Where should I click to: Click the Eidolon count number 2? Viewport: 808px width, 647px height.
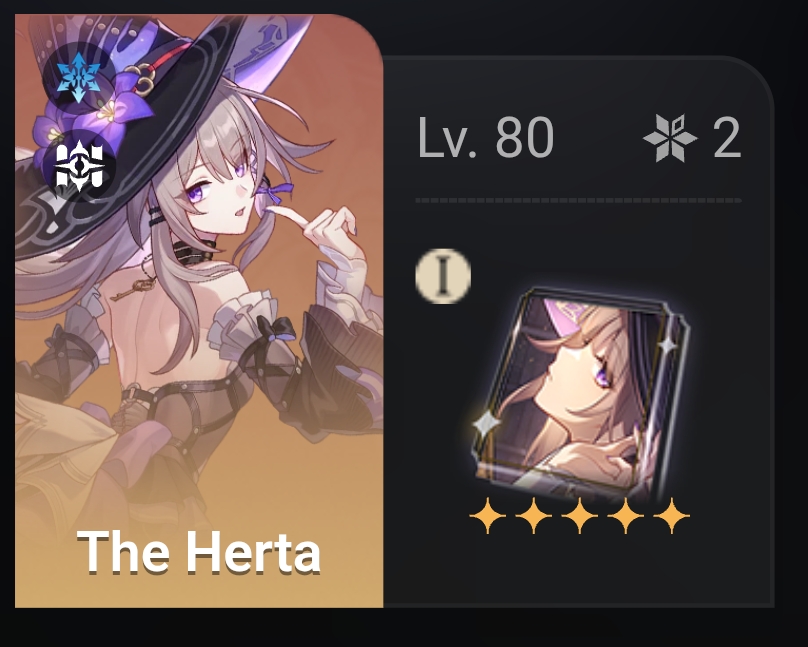[727, 138]
